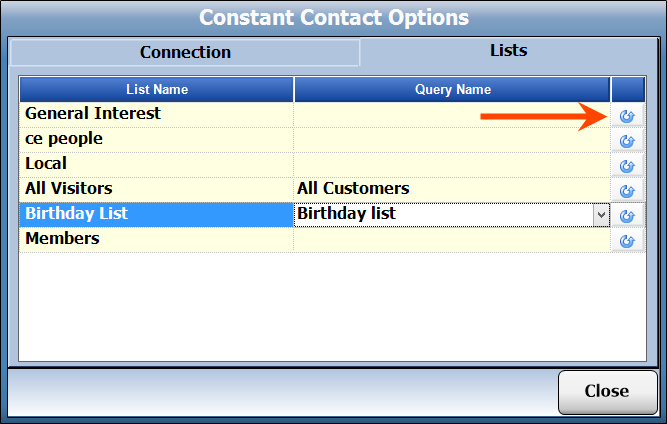The image size is (667, 424).
Task: Click the empty query cell for Members
Action: tap(452, 238)
